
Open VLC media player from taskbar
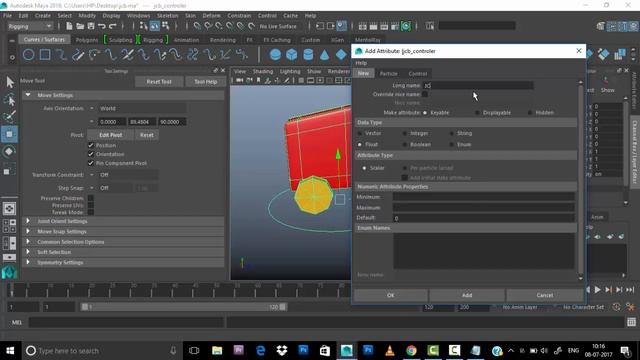click(x=390, y=350)
